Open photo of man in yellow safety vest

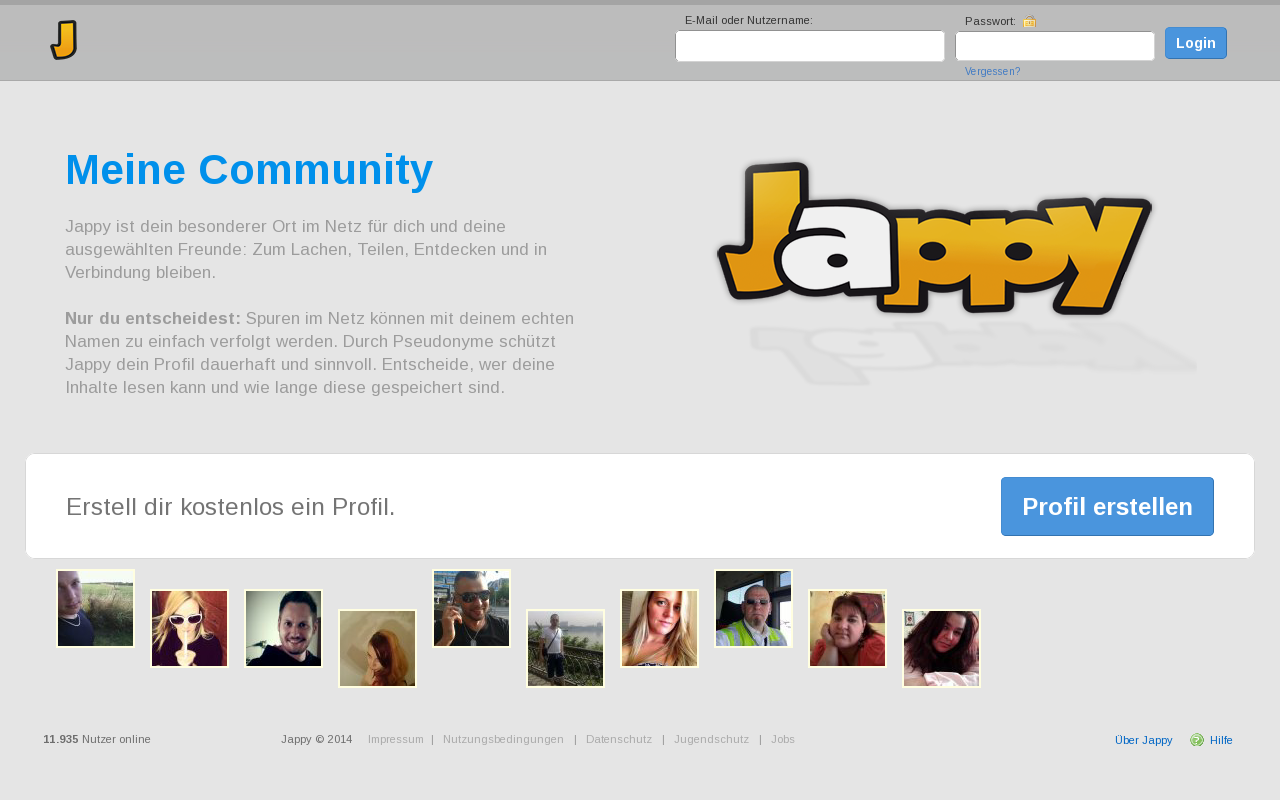coord(754,609)
